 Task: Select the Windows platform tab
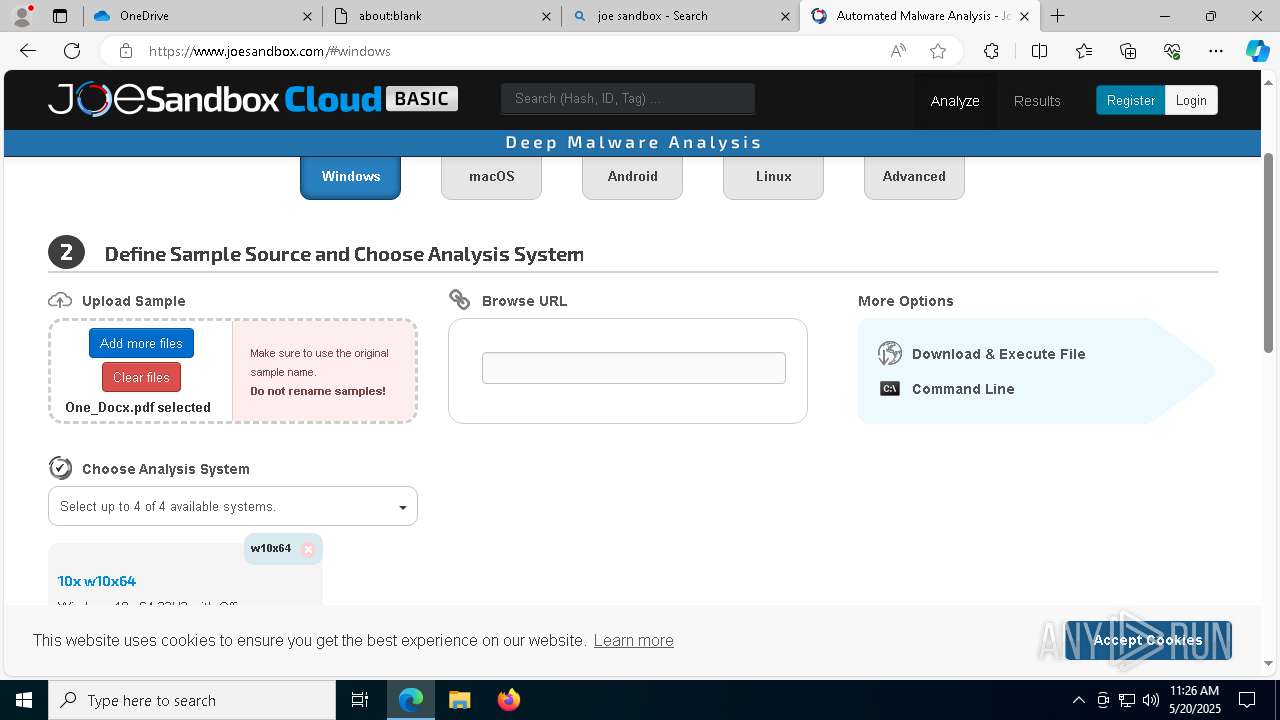coord(350,177)
